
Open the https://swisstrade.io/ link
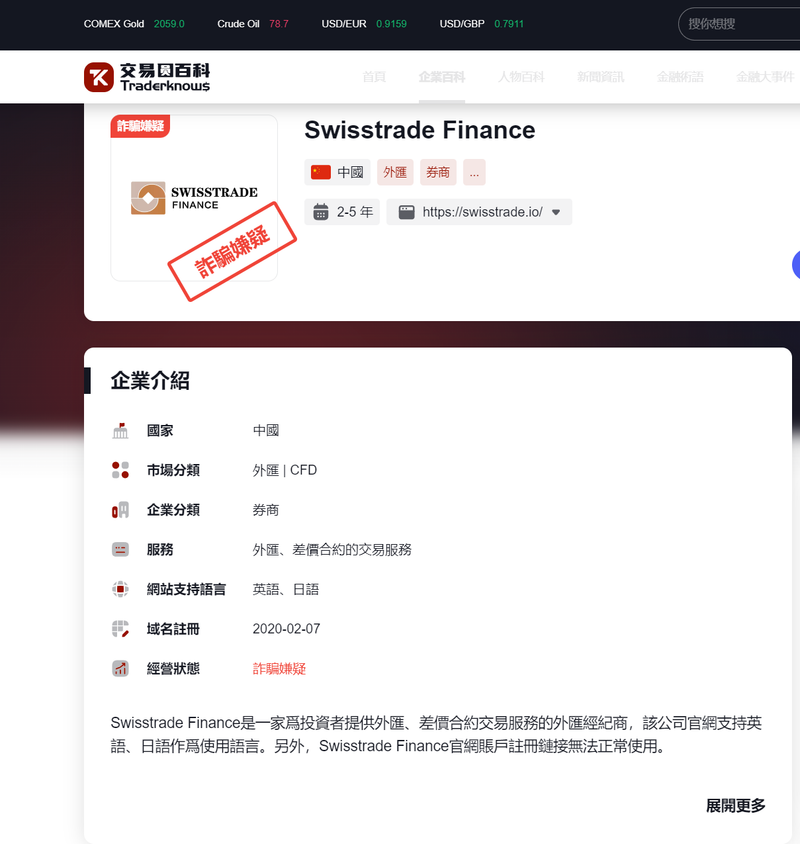tap(482, 212)
